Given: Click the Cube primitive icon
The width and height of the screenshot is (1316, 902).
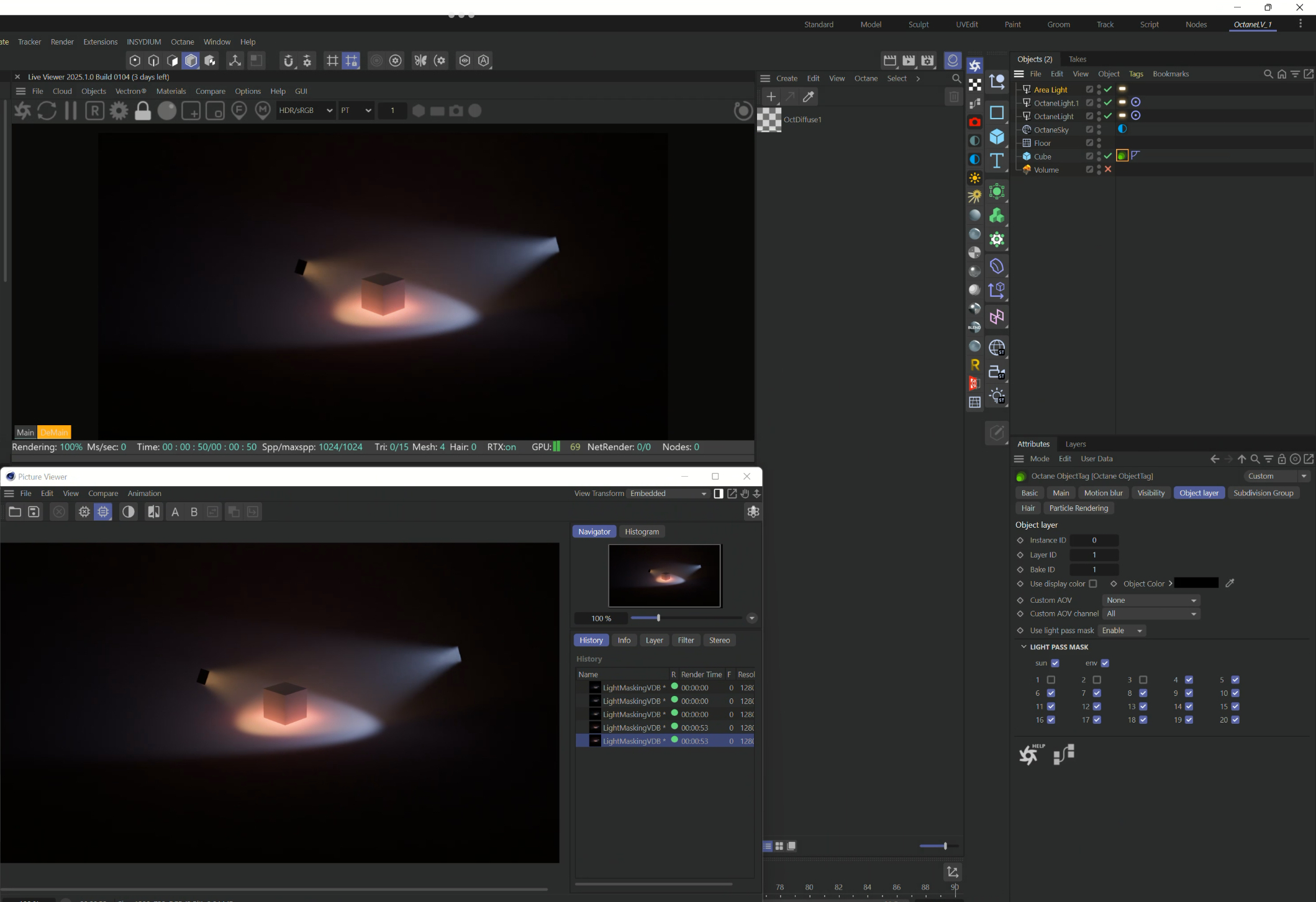Looking at the screenshot, I should point(996,137).
